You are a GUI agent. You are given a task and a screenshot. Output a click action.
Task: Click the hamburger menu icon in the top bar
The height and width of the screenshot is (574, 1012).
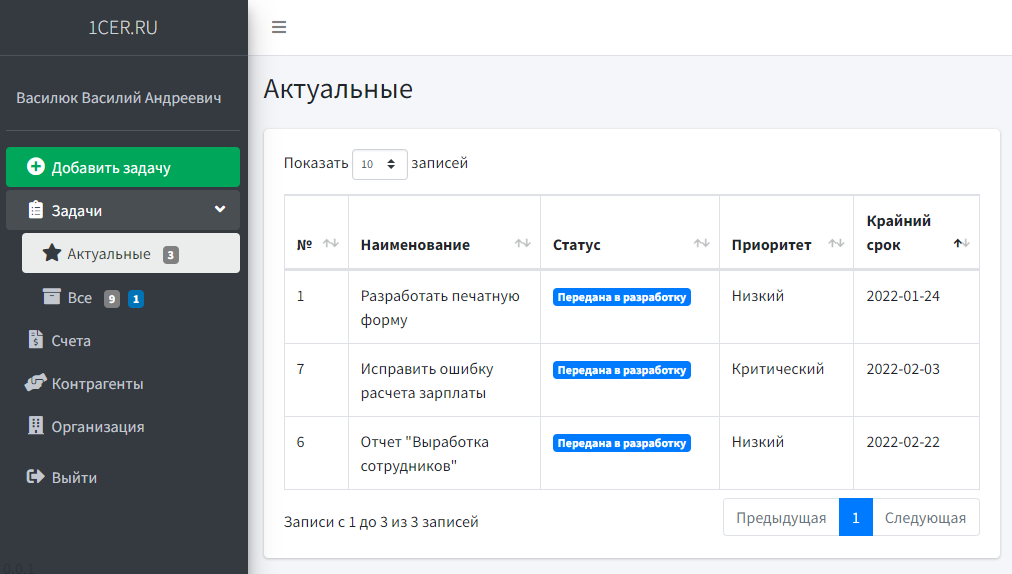point(279,27)
